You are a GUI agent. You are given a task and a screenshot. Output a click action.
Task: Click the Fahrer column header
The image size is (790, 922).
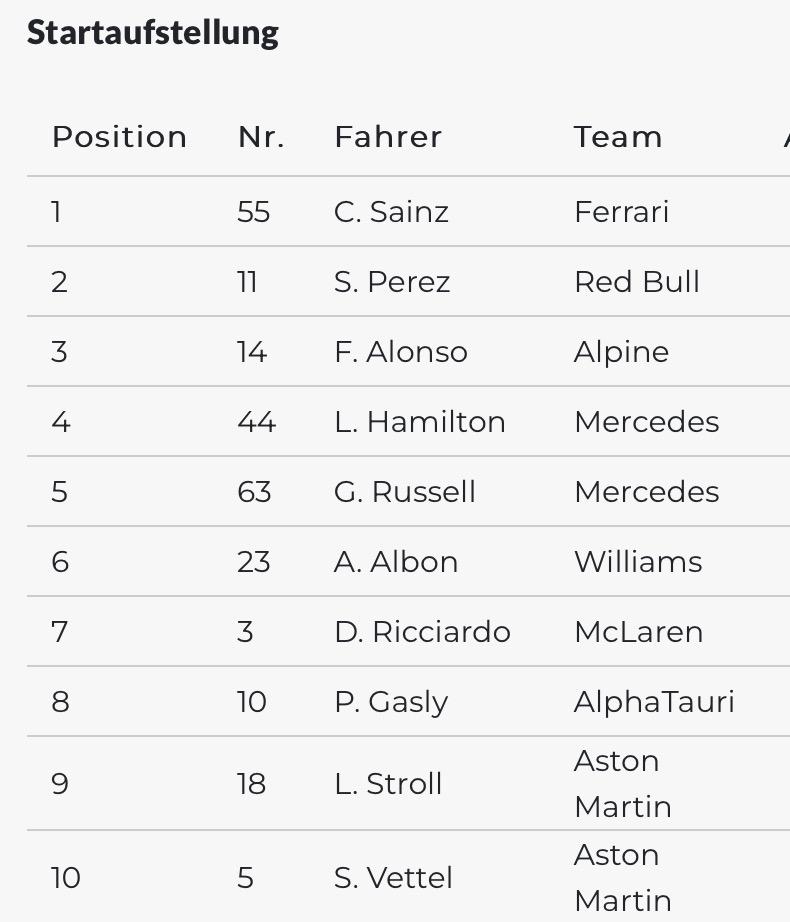(388, 137)
